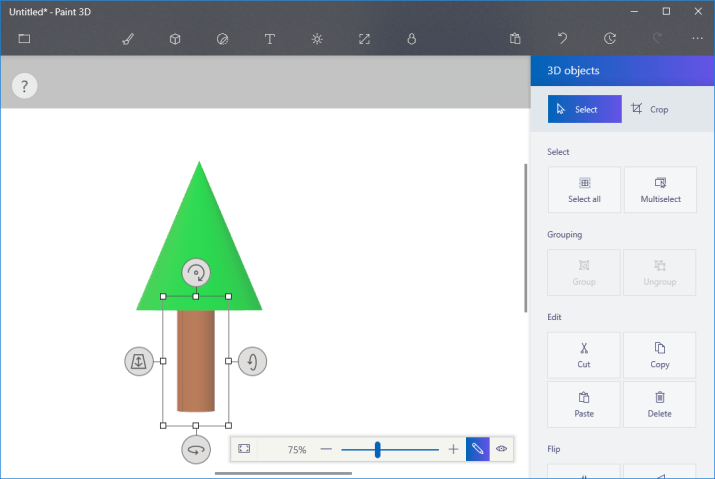This screenshot has width=715, height=479.
Task: Click the bottom-left corner selection handle
Action: 163,426
